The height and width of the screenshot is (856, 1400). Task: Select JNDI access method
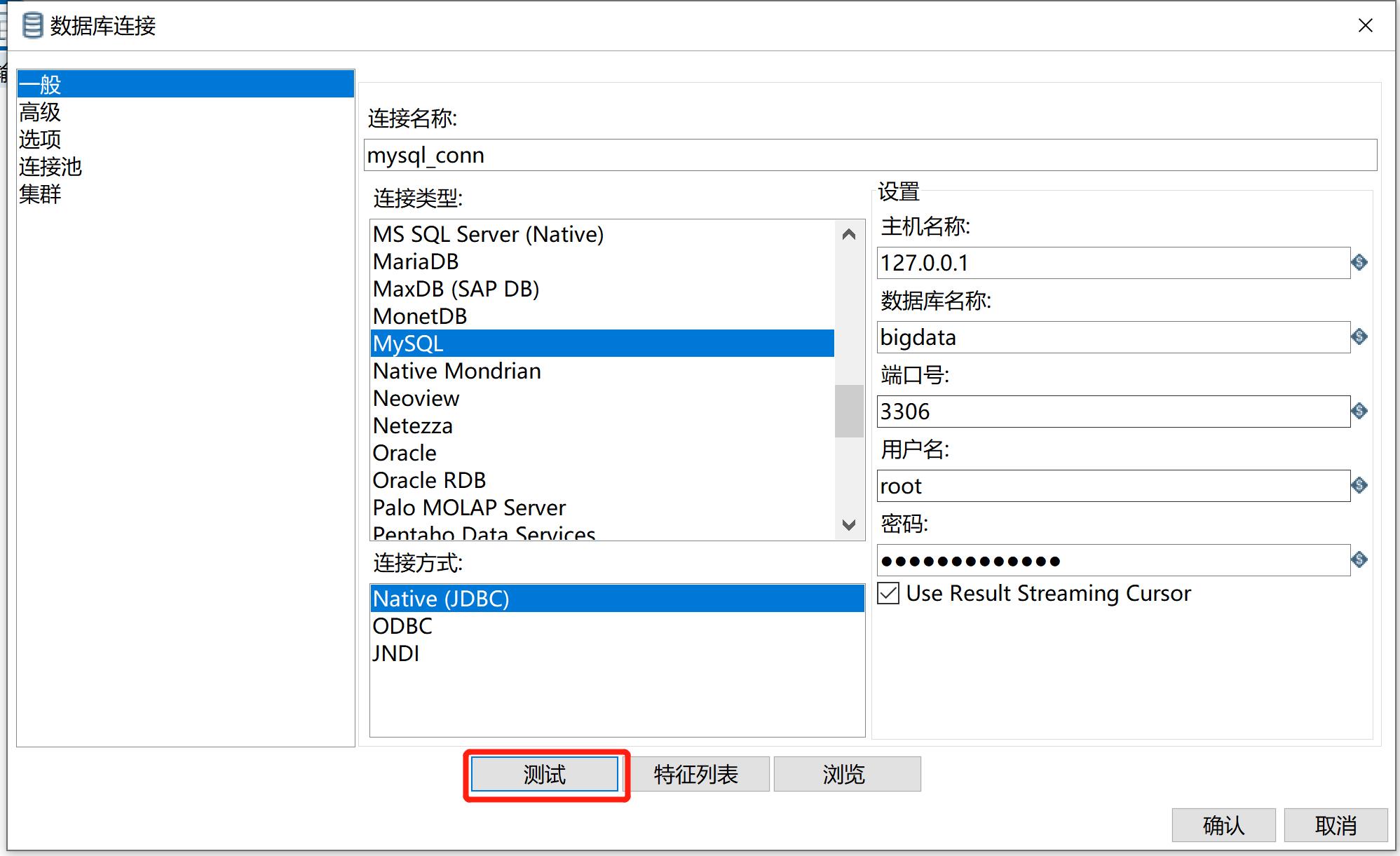click(618, 653)
